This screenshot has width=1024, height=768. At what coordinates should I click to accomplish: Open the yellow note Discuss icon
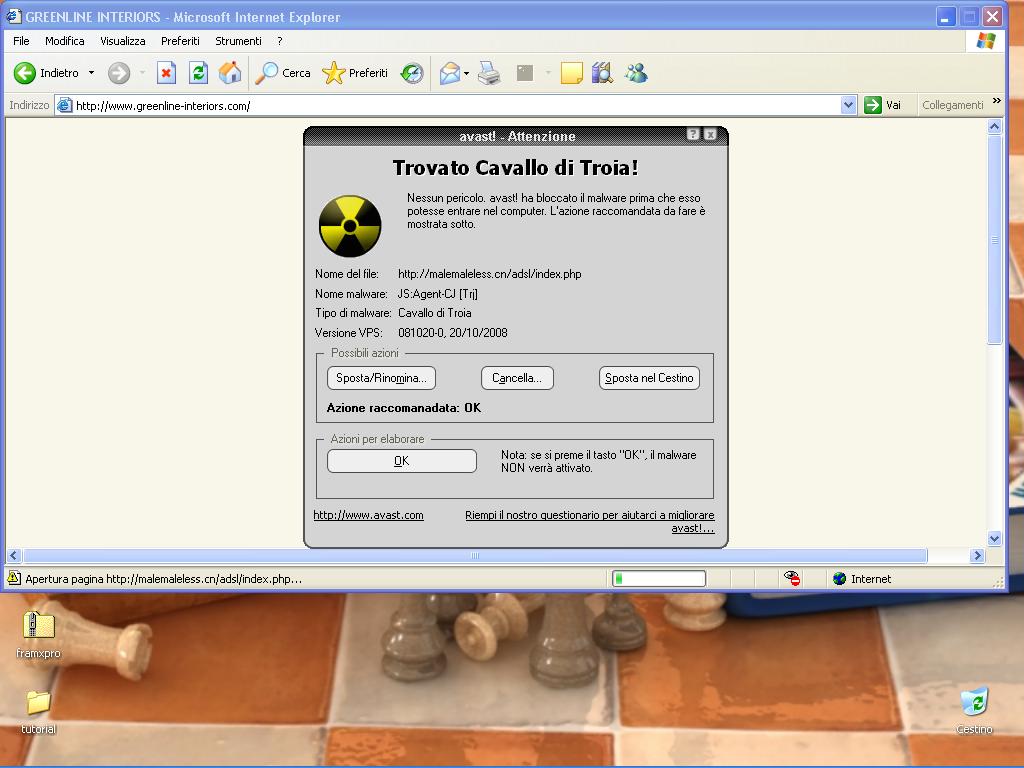click(x=571, y=73)
